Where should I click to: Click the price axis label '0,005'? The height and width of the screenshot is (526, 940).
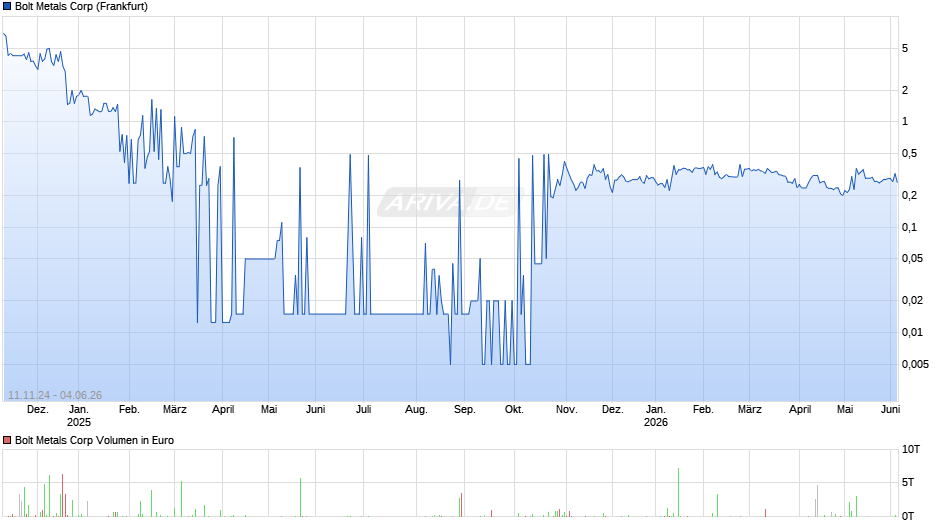pos(915,364)
